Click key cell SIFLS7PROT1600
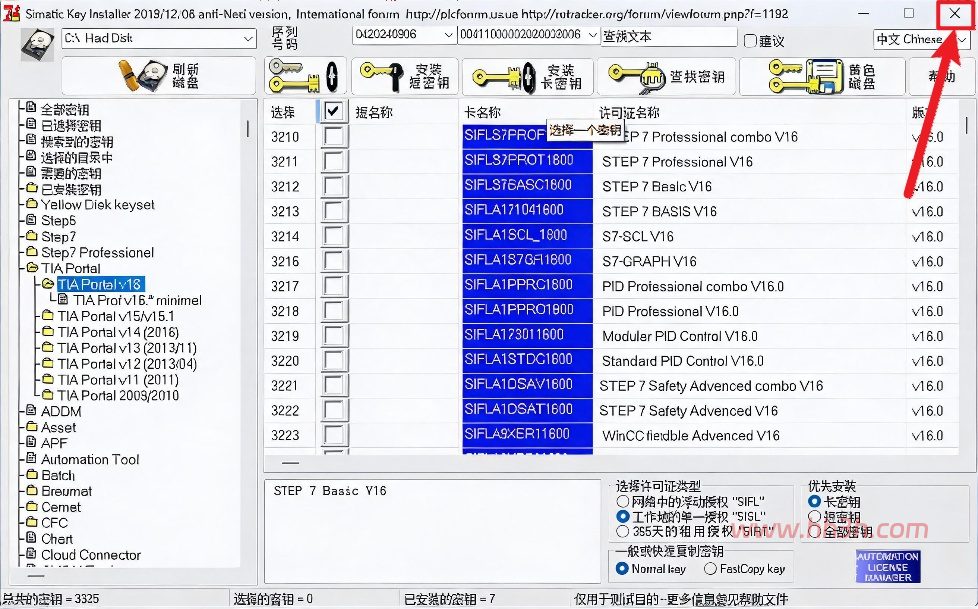Screen dimensions: 978x609 click(527, 161)
